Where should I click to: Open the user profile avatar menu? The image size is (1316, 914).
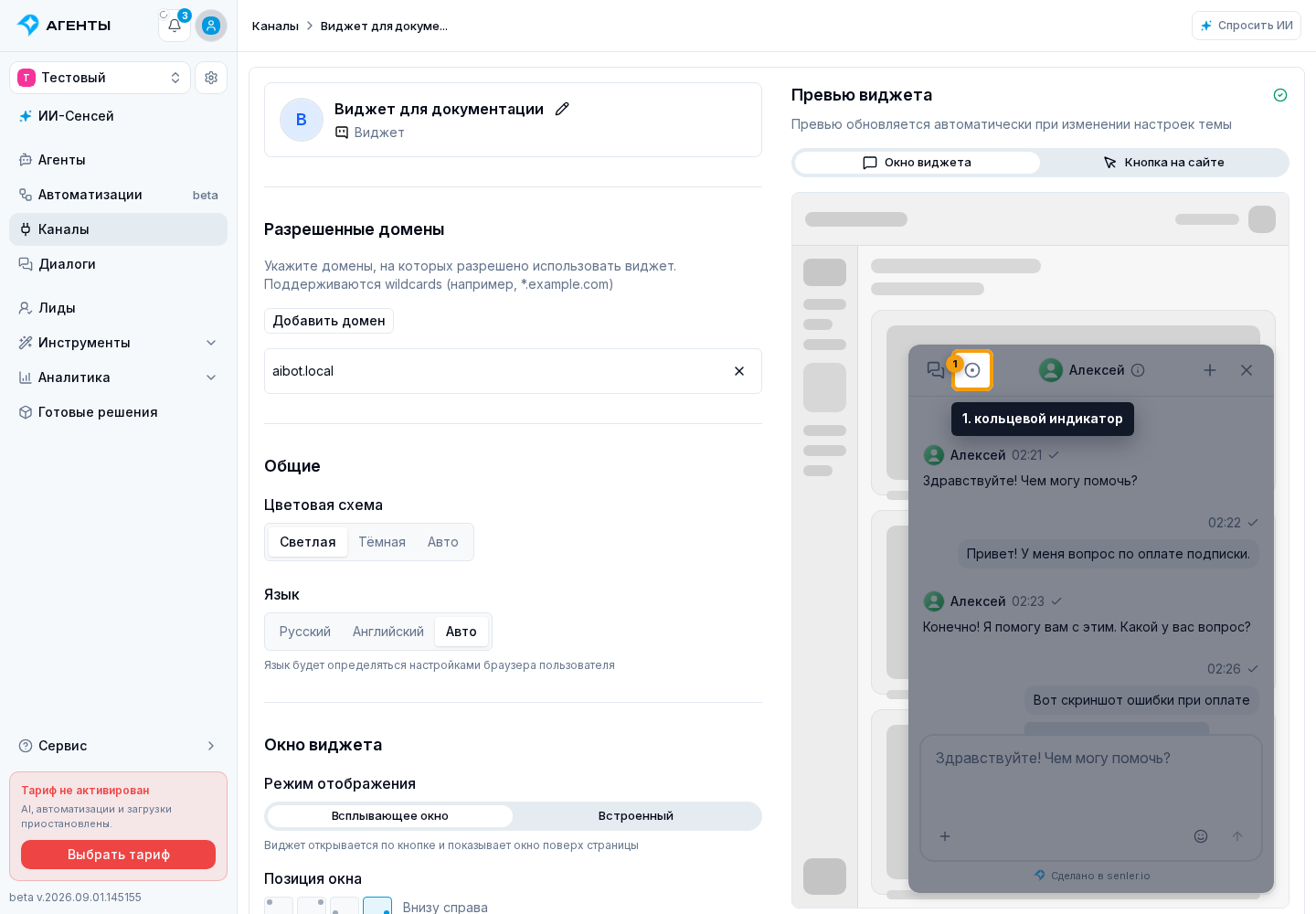pyautogui.click(x=211, y=26)
